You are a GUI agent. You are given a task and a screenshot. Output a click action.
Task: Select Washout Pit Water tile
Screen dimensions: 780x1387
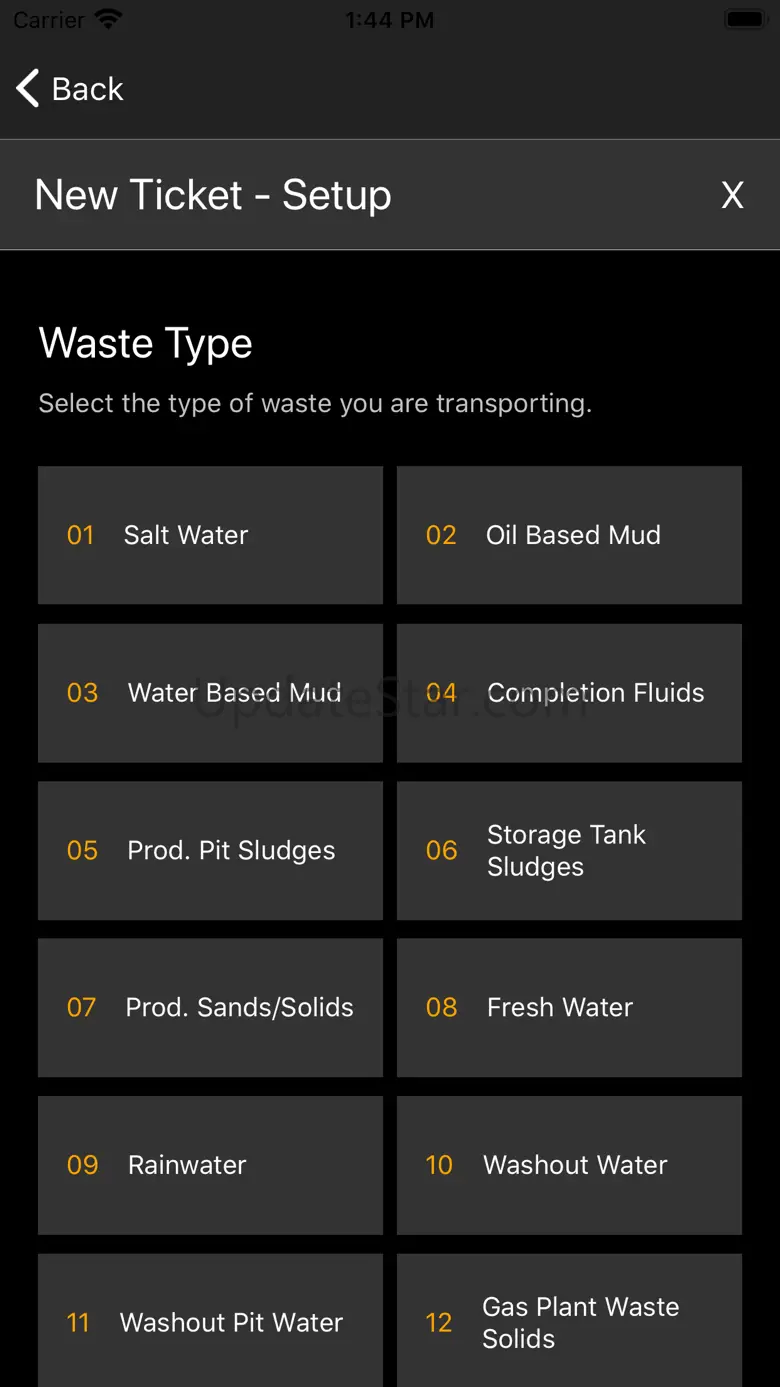[210, 1321]
